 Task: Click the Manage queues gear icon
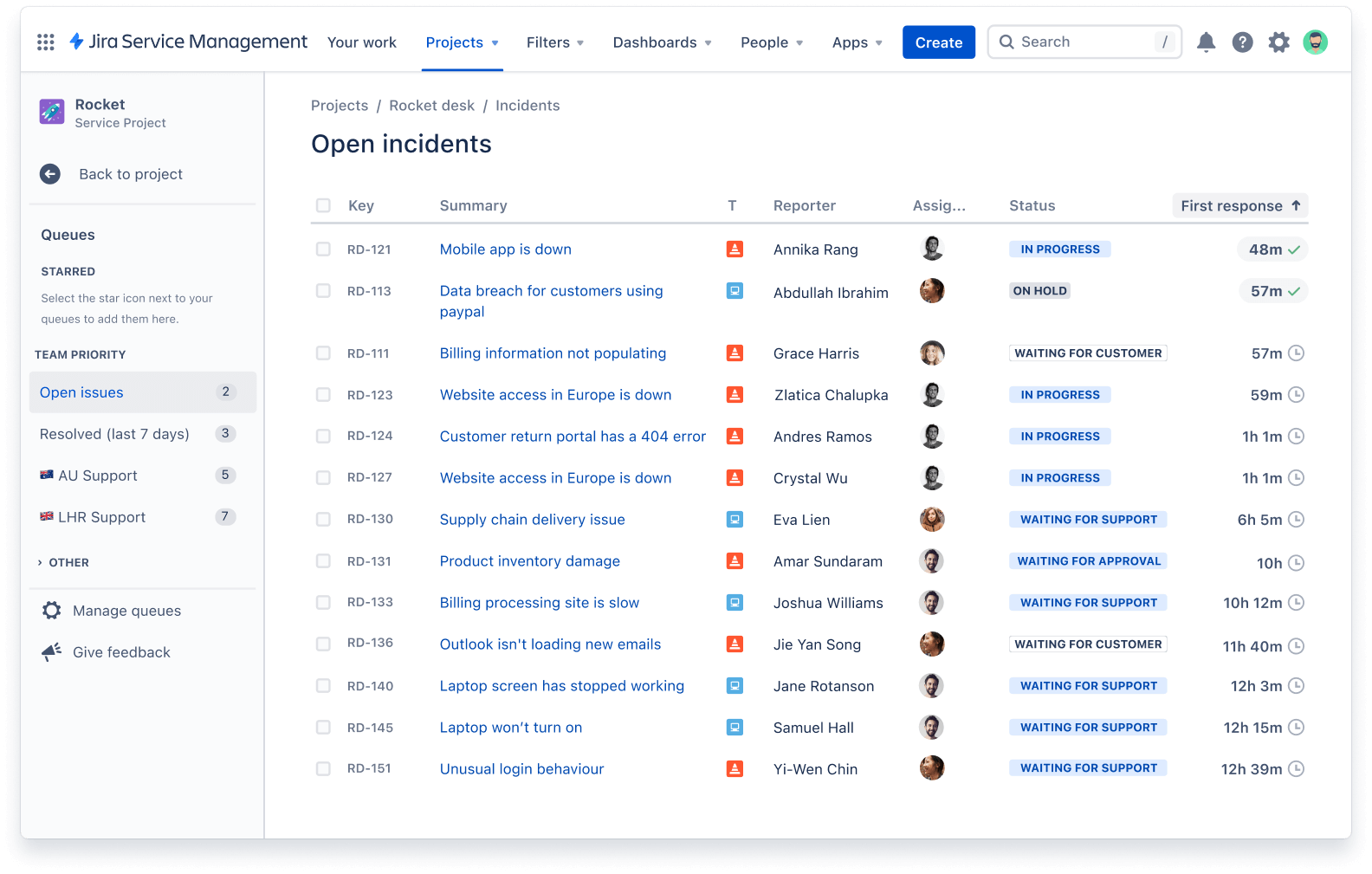(52, 611)
